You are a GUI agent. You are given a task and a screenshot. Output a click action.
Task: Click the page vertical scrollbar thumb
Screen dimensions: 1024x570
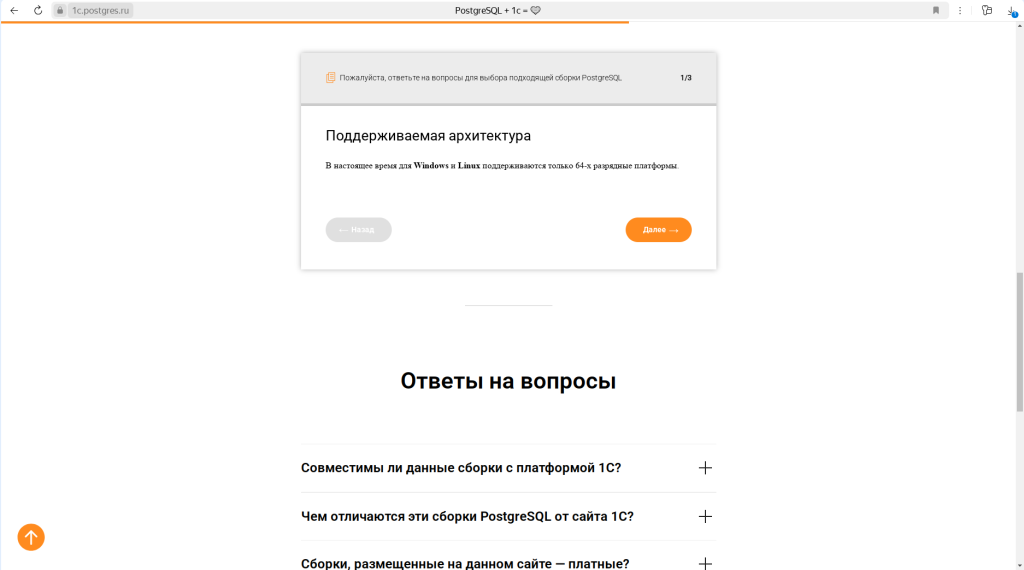(1019, 340)
